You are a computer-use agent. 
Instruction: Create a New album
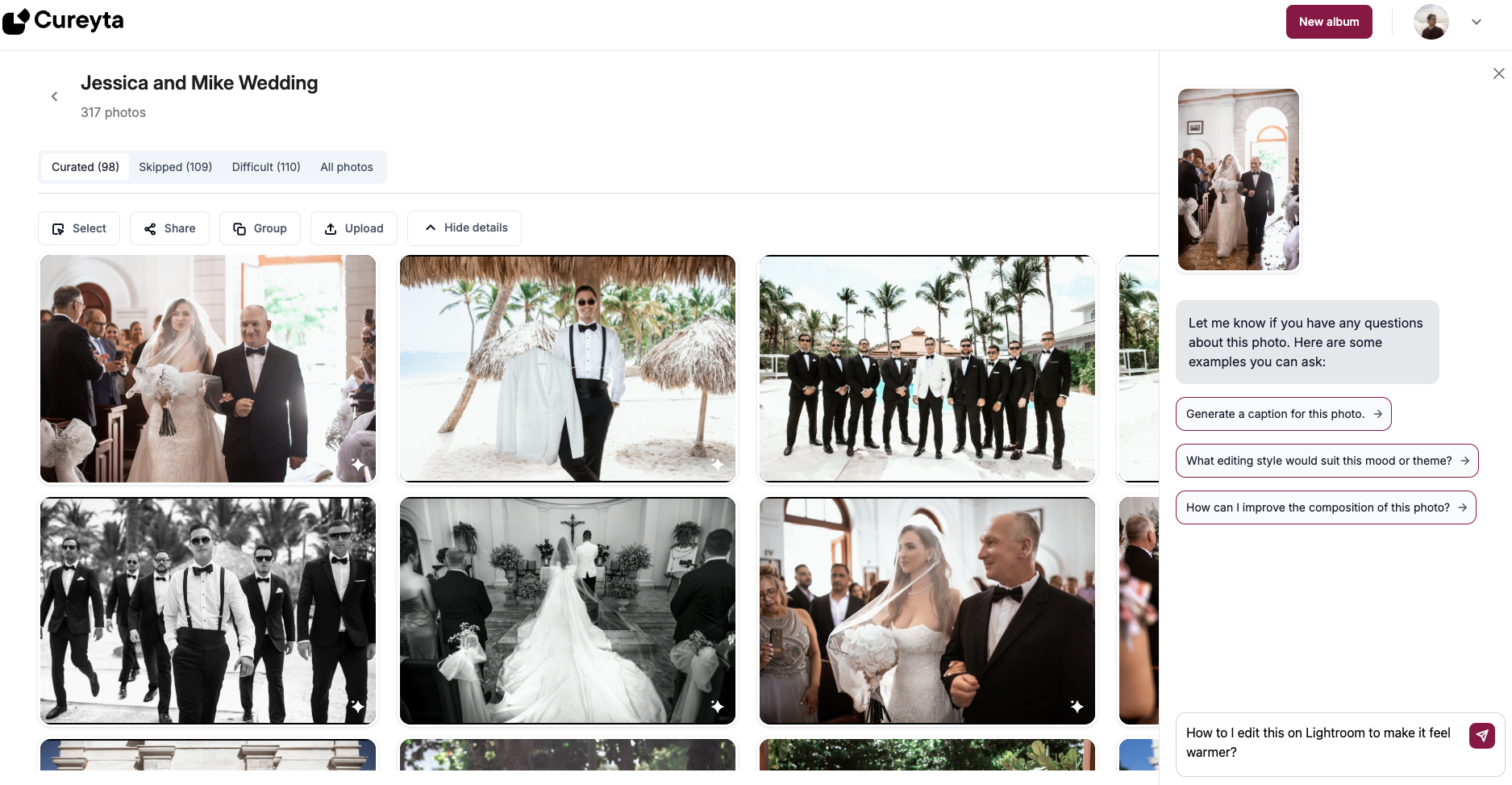tap(1329, 22)
